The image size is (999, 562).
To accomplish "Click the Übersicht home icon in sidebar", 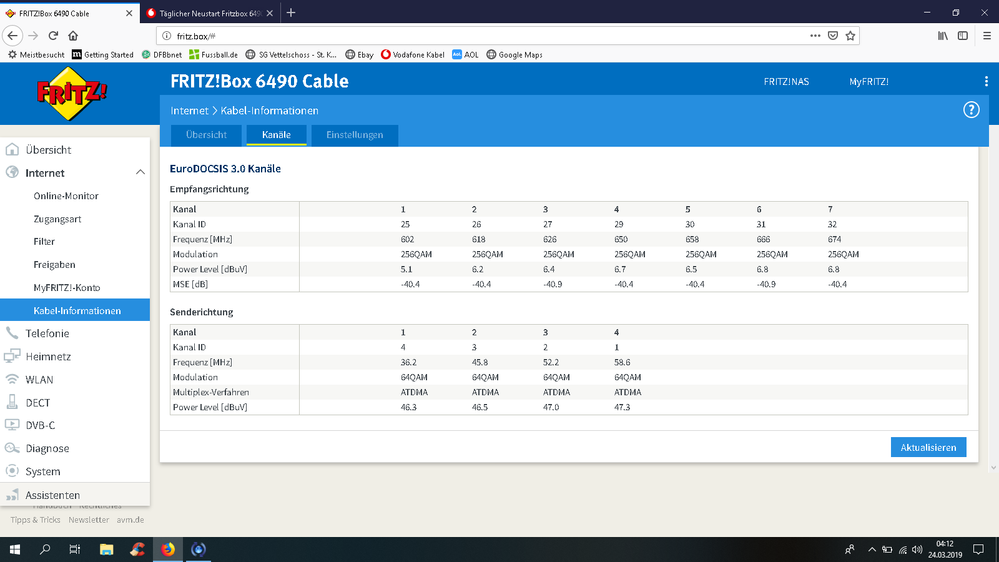I will click(12, 150).
